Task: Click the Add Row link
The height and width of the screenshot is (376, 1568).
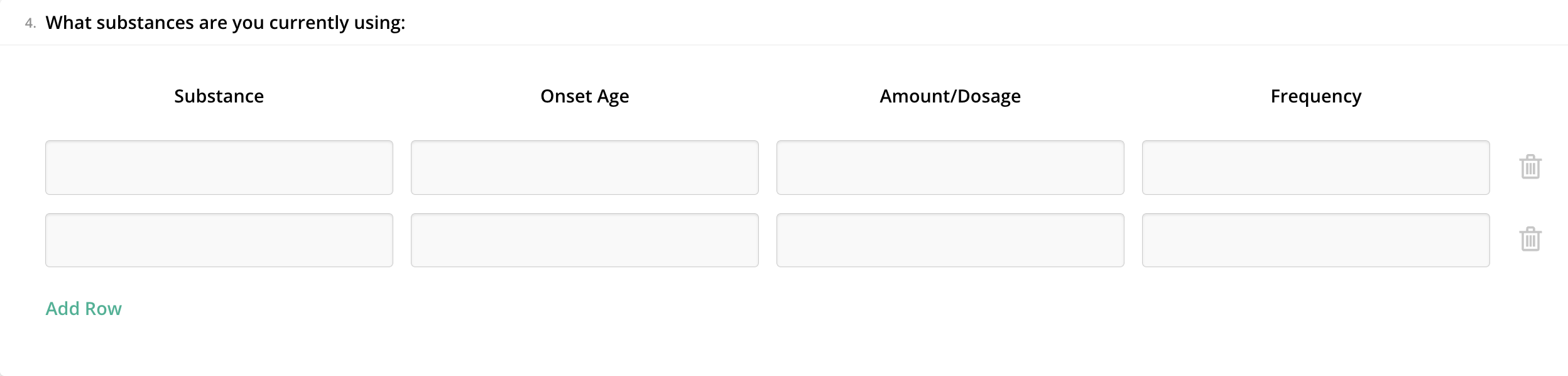Action: tap(84, 309)
